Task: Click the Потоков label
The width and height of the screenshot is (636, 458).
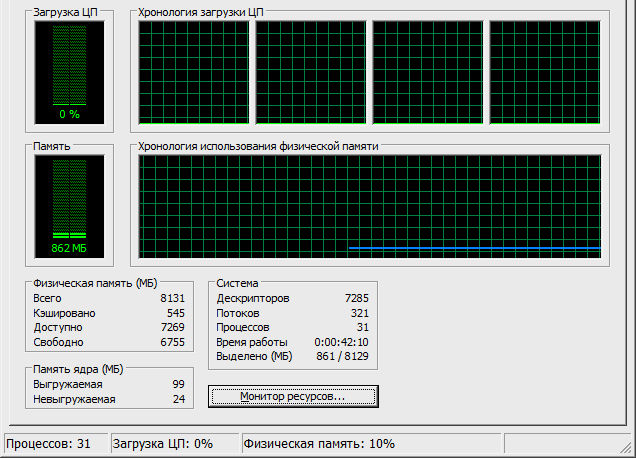Action: (x=238, y=313)
